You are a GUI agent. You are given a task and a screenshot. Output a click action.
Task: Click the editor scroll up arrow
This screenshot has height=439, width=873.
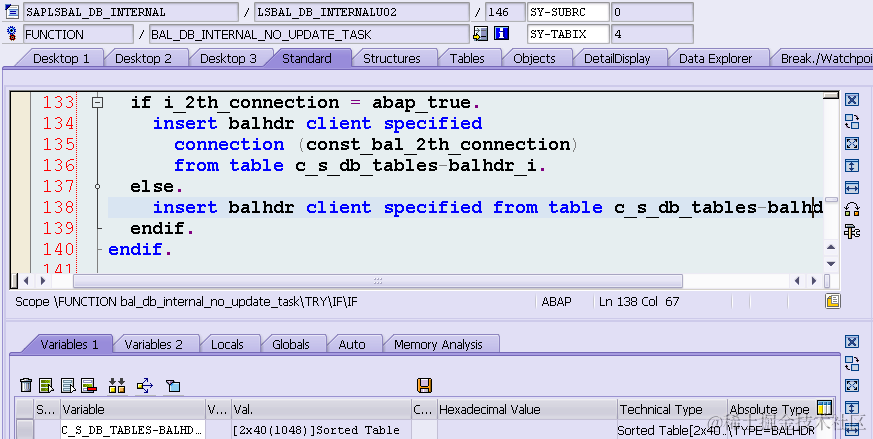831,247
